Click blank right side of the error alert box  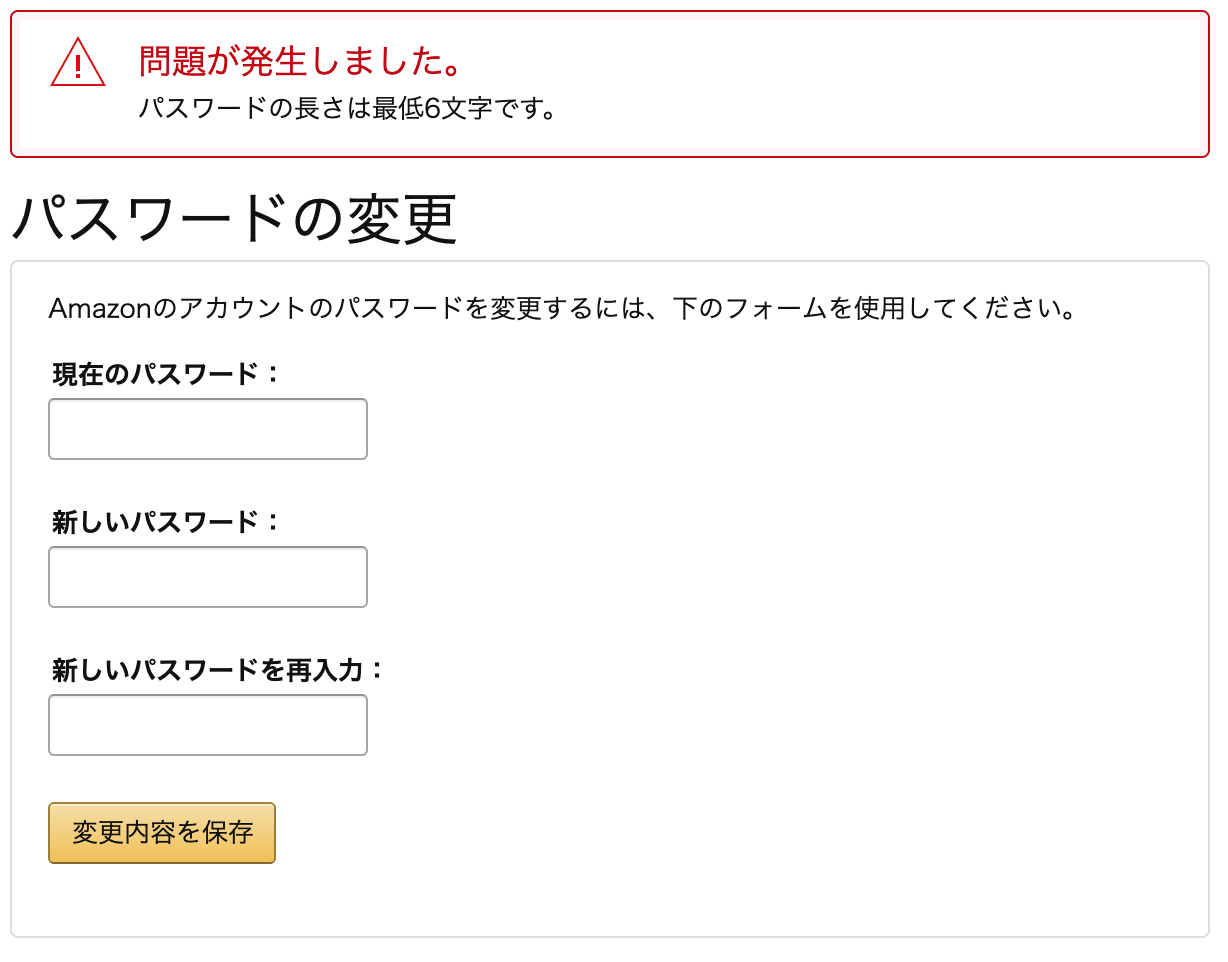900,85
